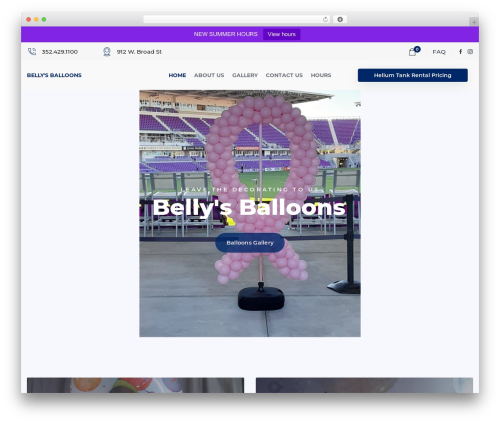This screenshot has width=500, height=423.
Task: Click the circular icon beside the address bar
Action: (340, 19)
